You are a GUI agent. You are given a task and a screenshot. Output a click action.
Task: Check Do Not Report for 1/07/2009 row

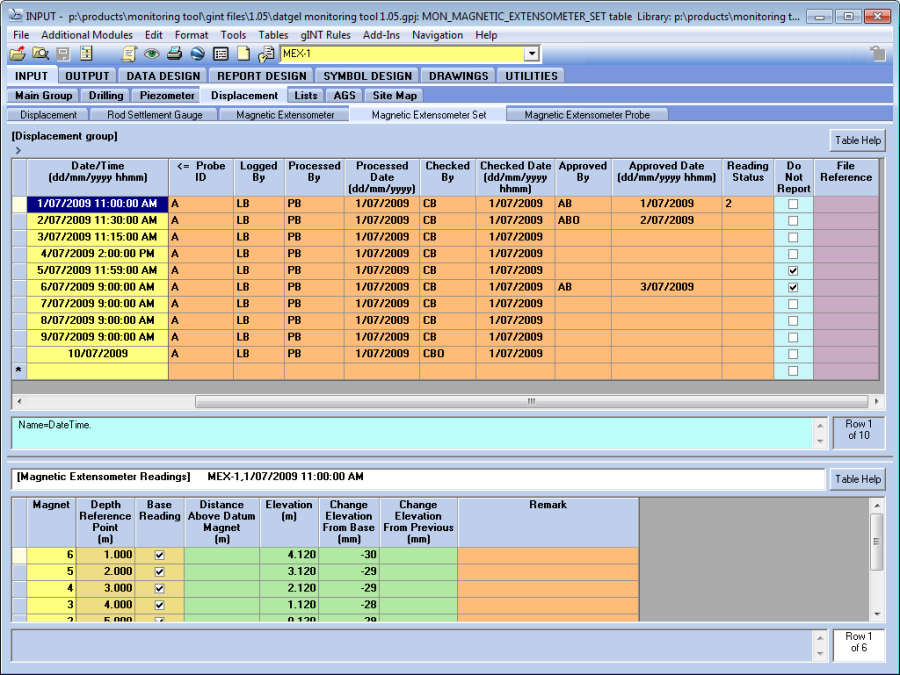[793, 204]
